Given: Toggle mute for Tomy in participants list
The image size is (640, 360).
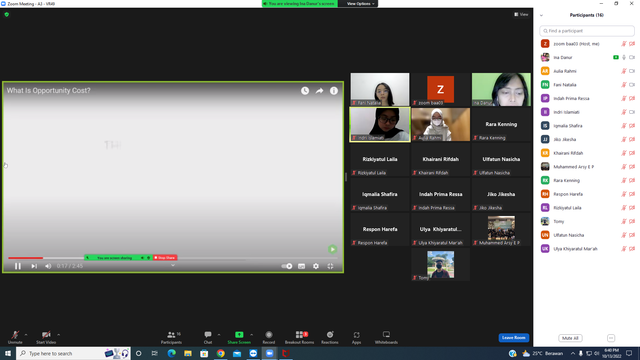Looking at the screenshot, I should click(624, 221).
